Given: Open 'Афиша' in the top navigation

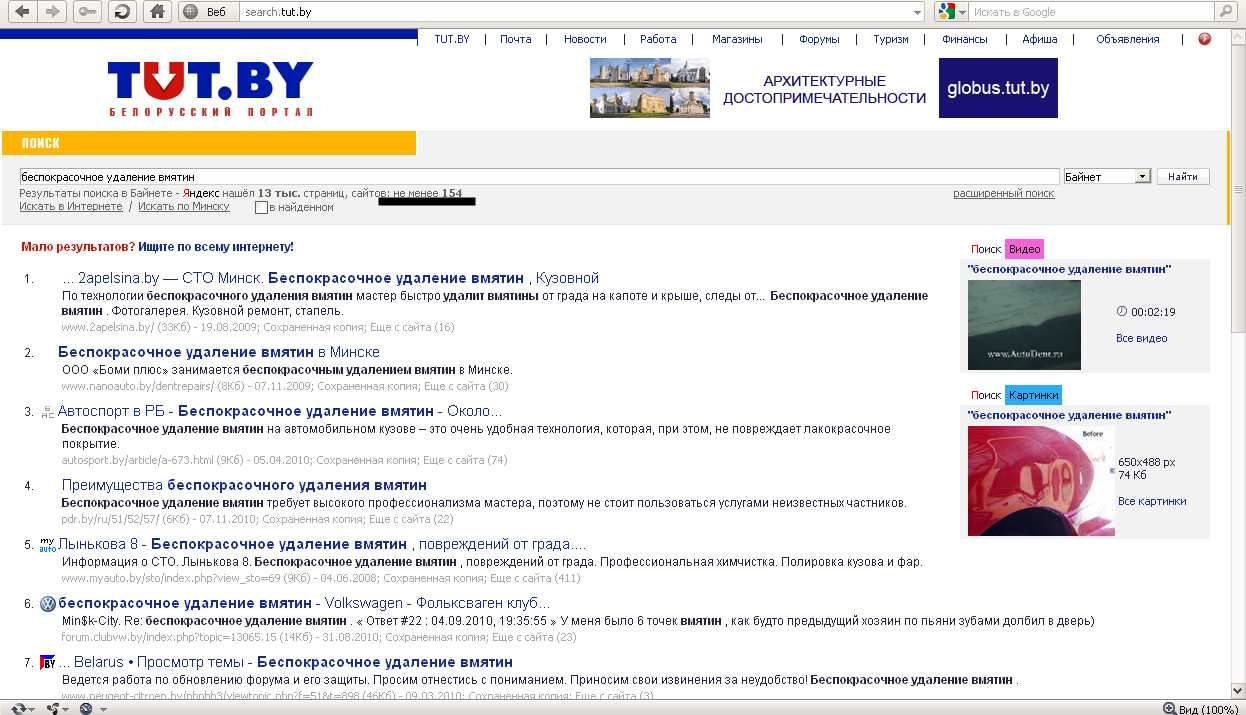Looking at the screenshot, I should (x=1040, y=39).
